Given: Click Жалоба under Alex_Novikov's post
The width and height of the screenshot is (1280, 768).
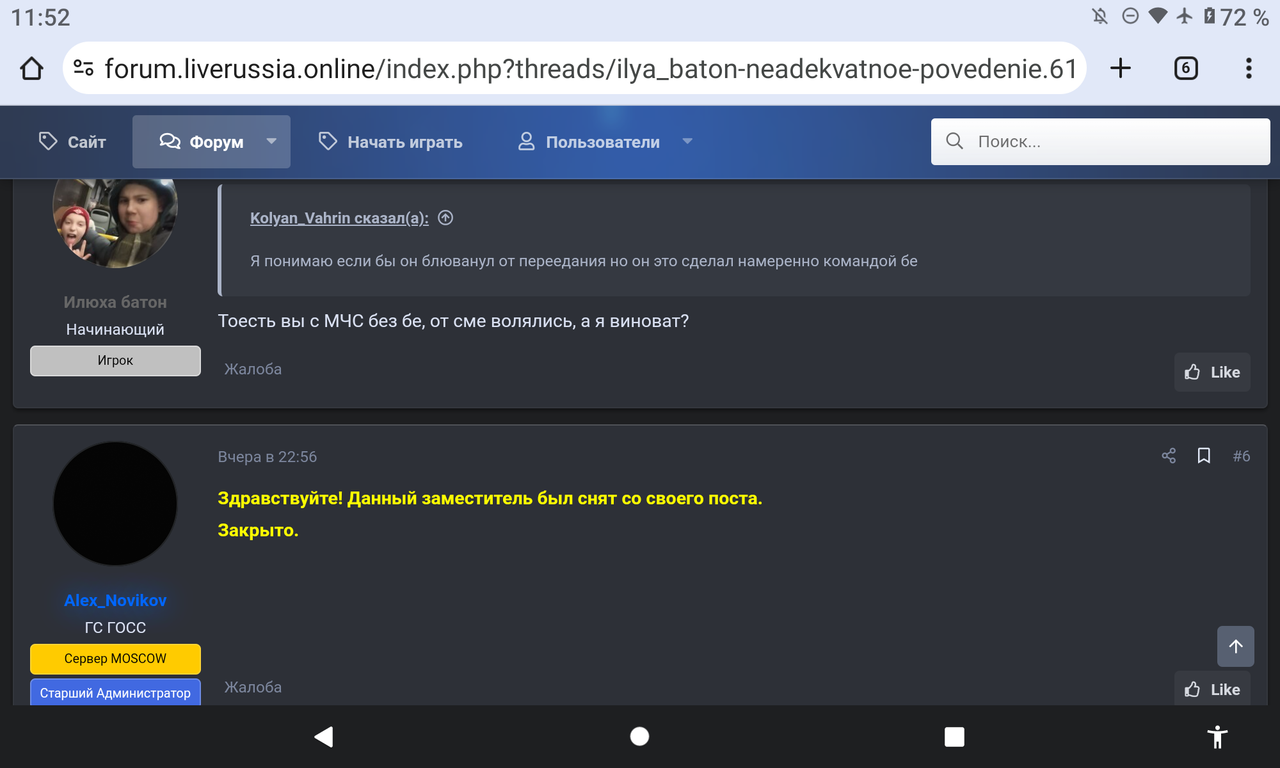Looking at the screenshot, I should 252,687.
